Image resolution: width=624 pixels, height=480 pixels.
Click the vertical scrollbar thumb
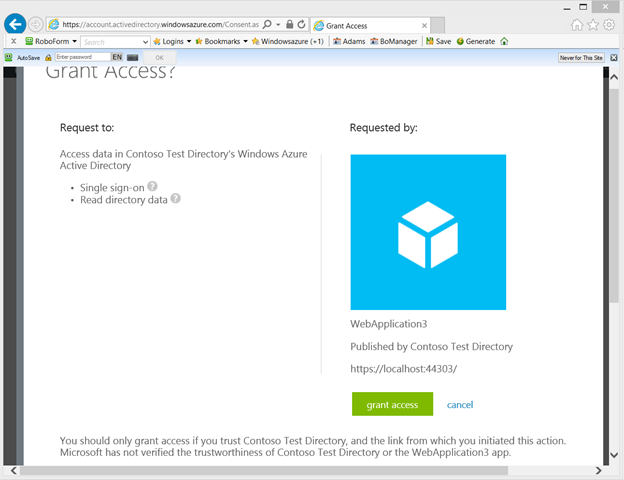pyautogui.click(x=614, y=195)
